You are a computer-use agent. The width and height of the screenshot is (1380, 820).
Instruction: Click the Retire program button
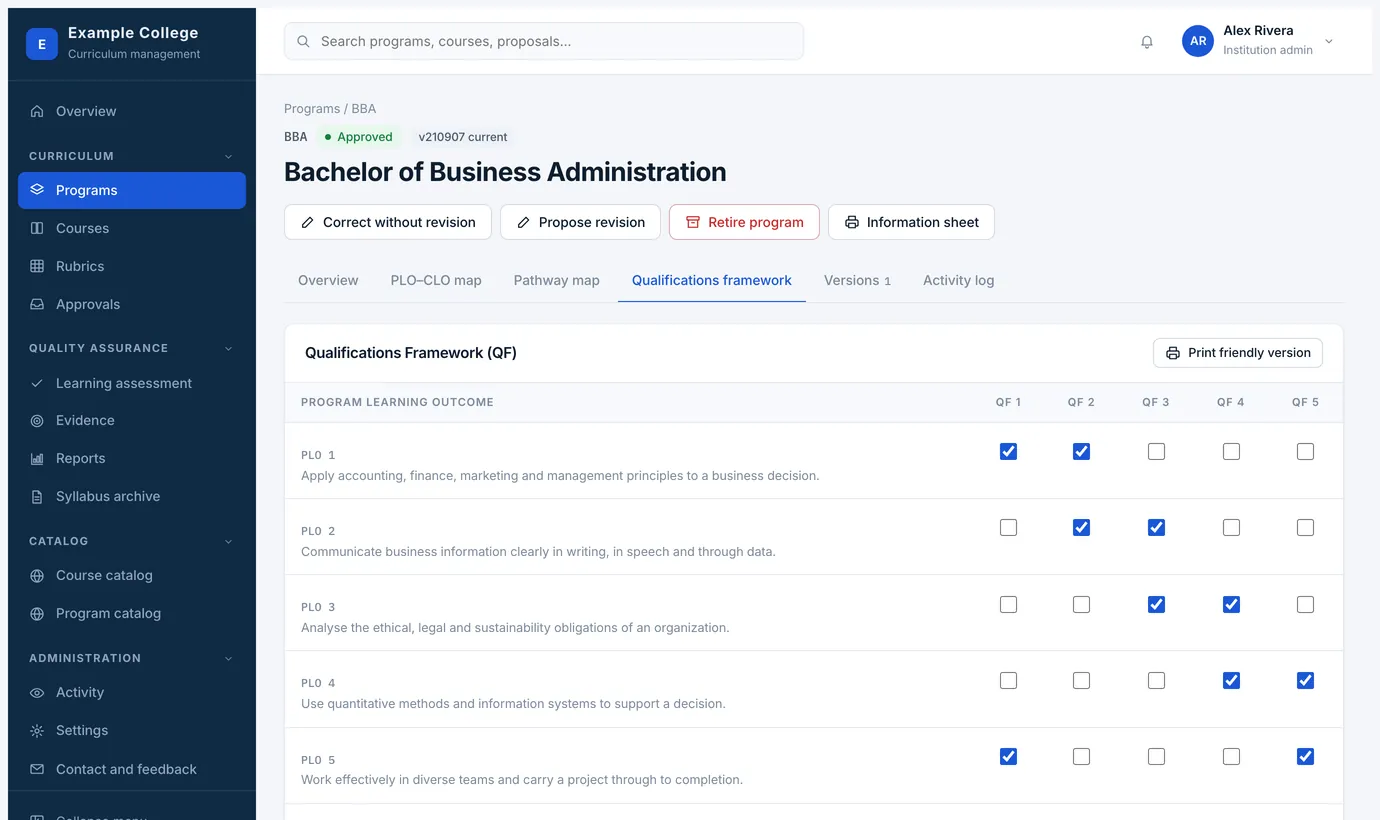pyautogui.click(x=744, y=222)
